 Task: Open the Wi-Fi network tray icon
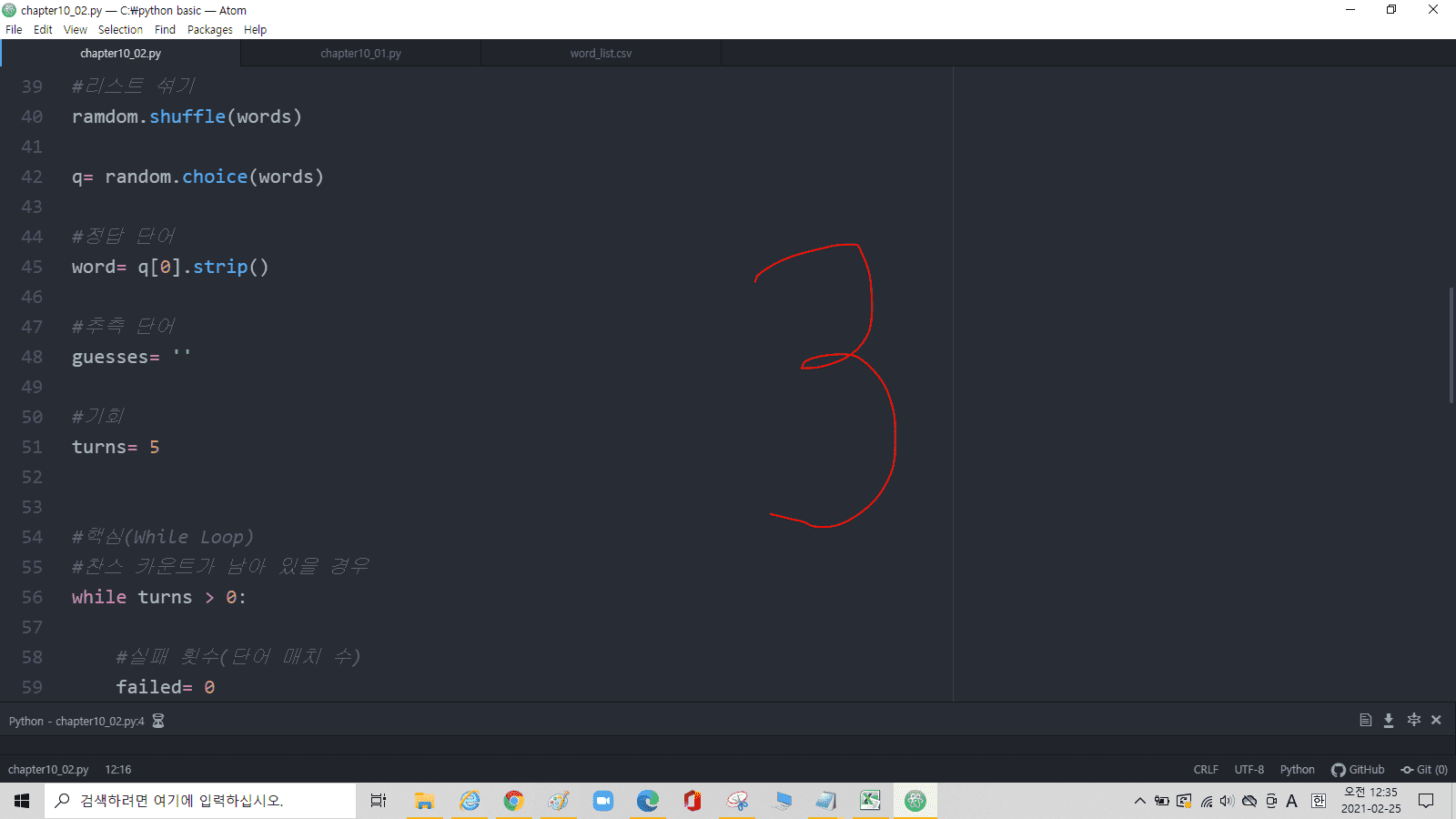pos(1207,801)
